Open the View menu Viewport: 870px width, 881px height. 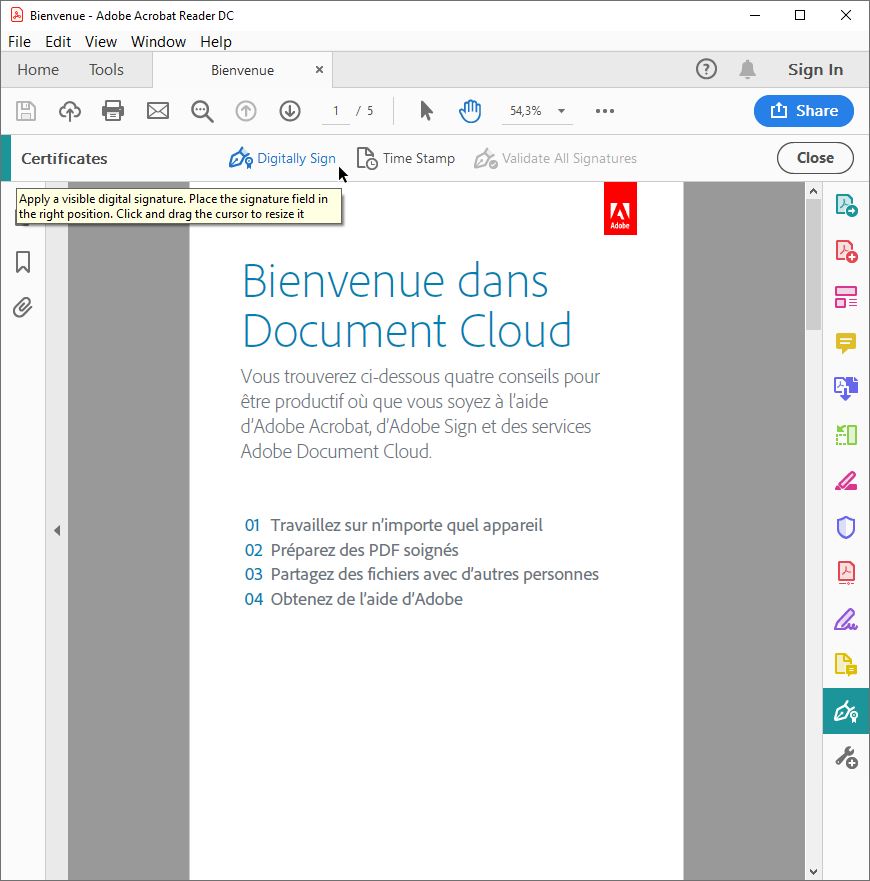pos(101,42)
